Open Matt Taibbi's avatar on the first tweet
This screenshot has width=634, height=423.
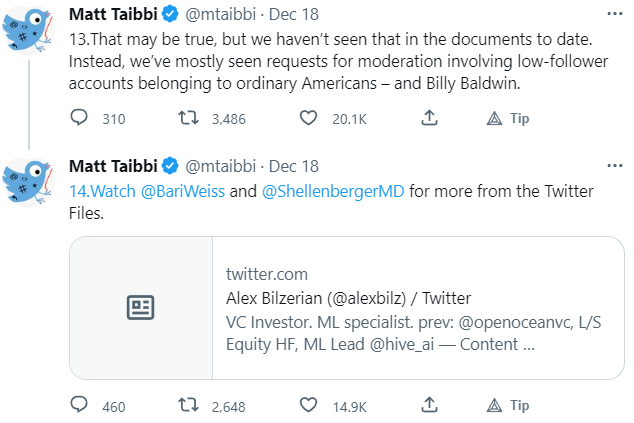[x=28, y=28]
